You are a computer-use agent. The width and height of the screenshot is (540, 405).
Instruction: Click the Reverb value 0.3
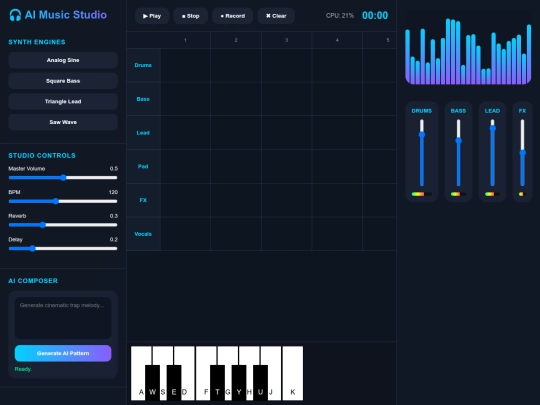click(x=114, y=216)
